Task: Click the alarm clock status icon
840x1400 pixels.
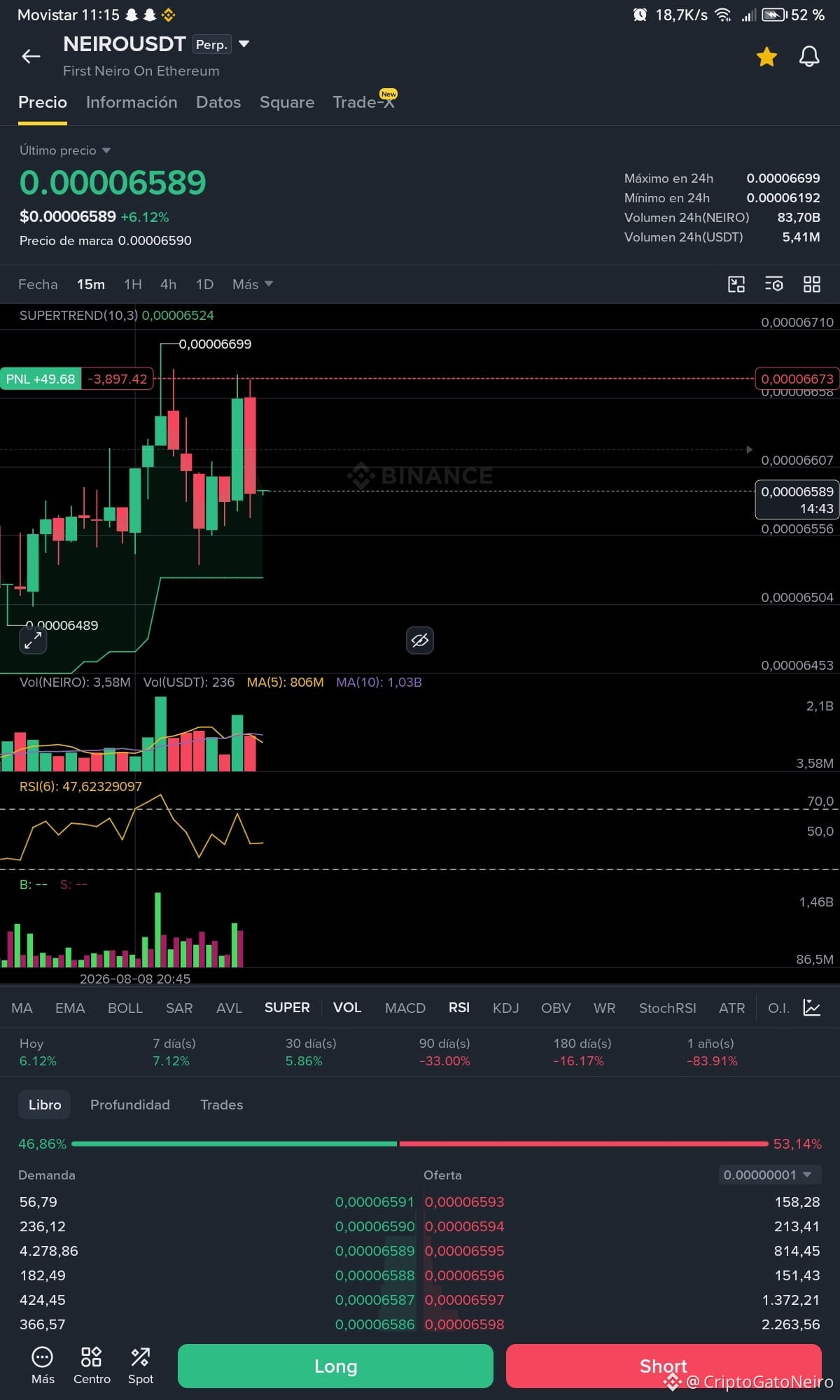Action: (640, 15)
